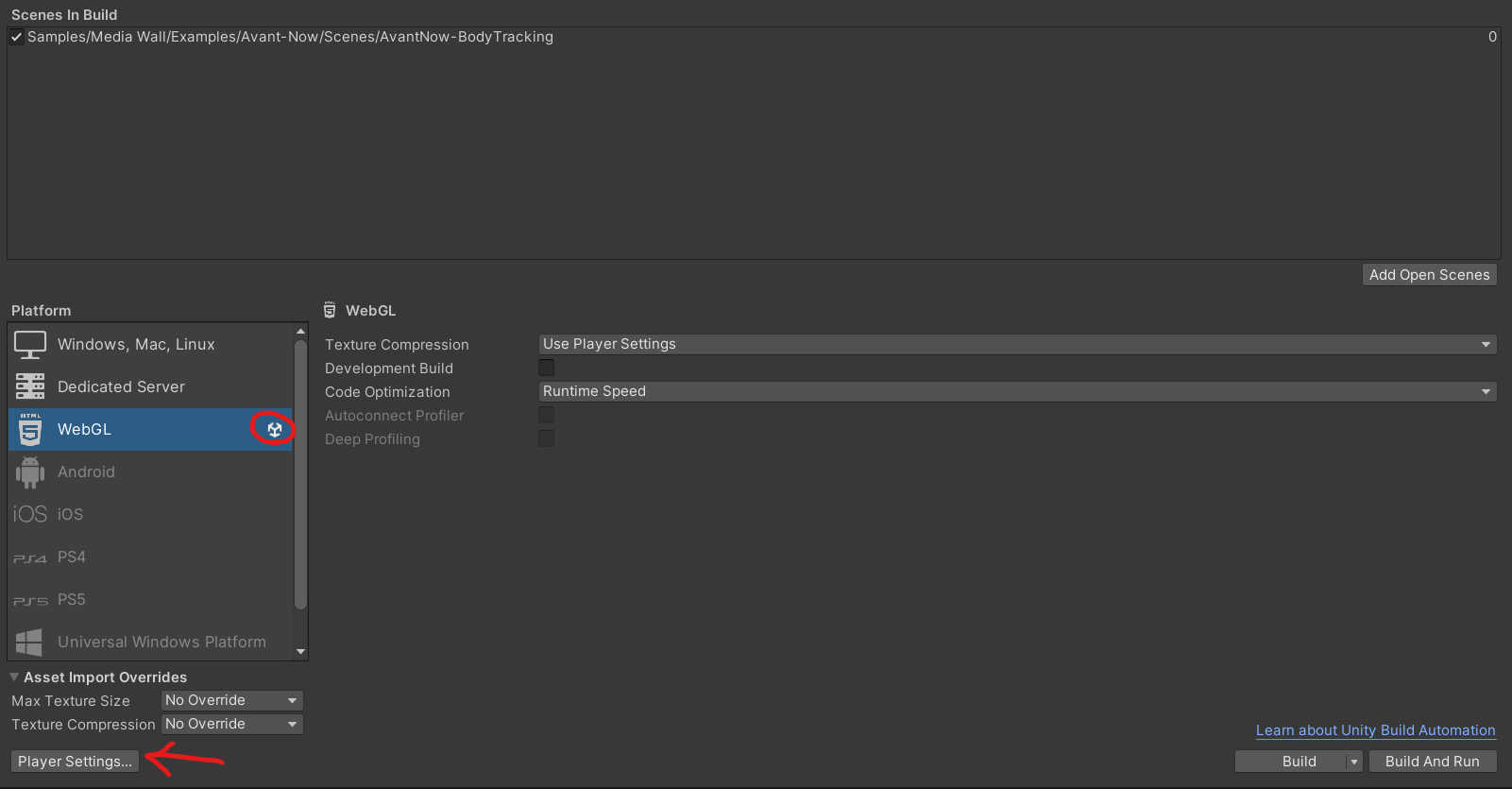
Task: Click the Code Optimization label
Action: click(x=387, y=392)
